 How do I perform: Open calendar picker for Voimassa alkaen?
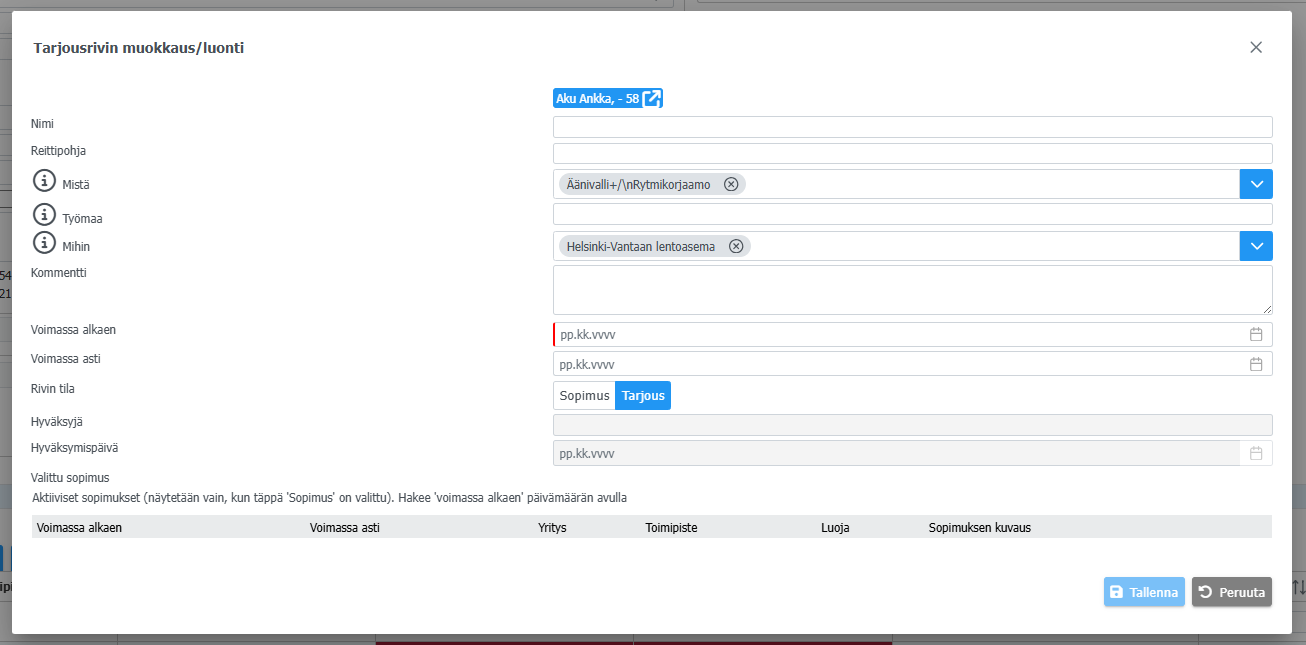click(1256, 334)
